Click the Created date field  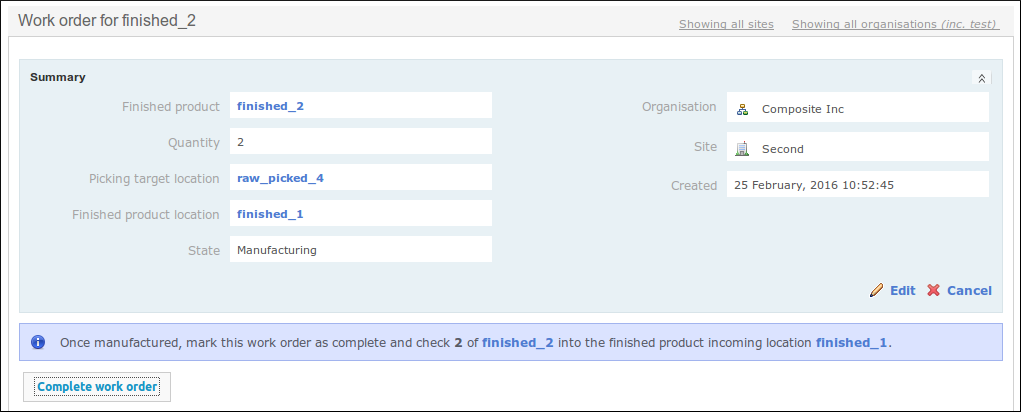pyautogui.click(x=858, y=184)
